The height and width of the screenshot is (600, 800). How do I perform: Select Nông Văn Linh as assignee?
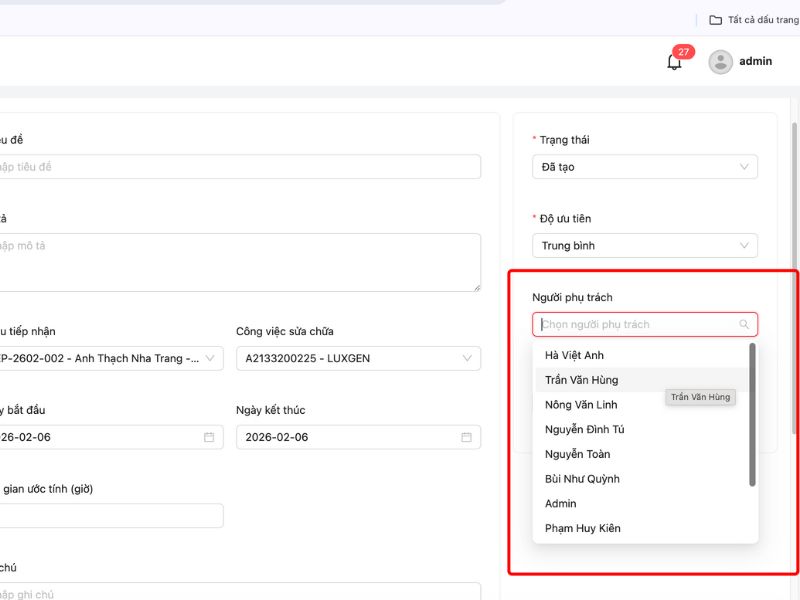coord(581,405)
